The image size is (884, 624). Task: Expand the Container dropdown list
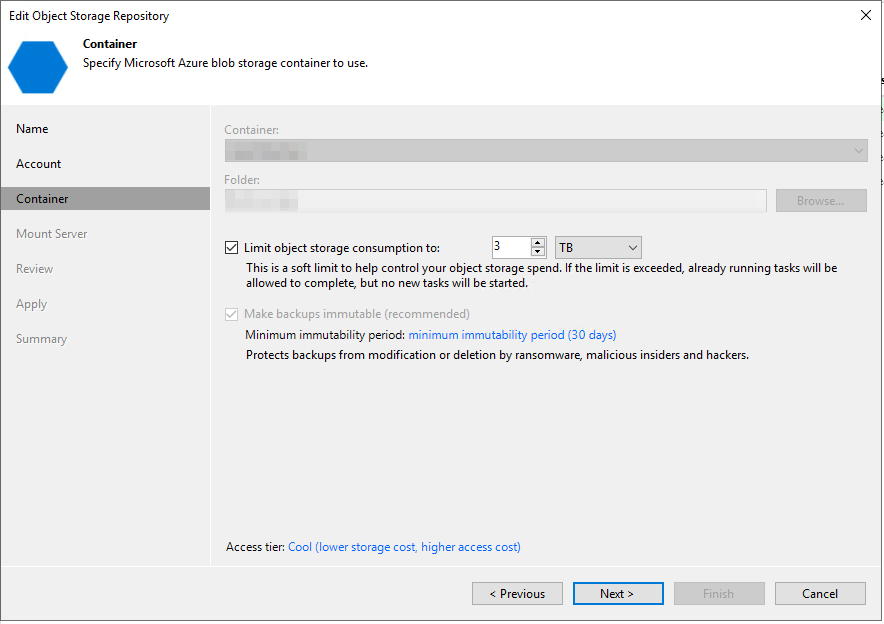tap(858, 151)
